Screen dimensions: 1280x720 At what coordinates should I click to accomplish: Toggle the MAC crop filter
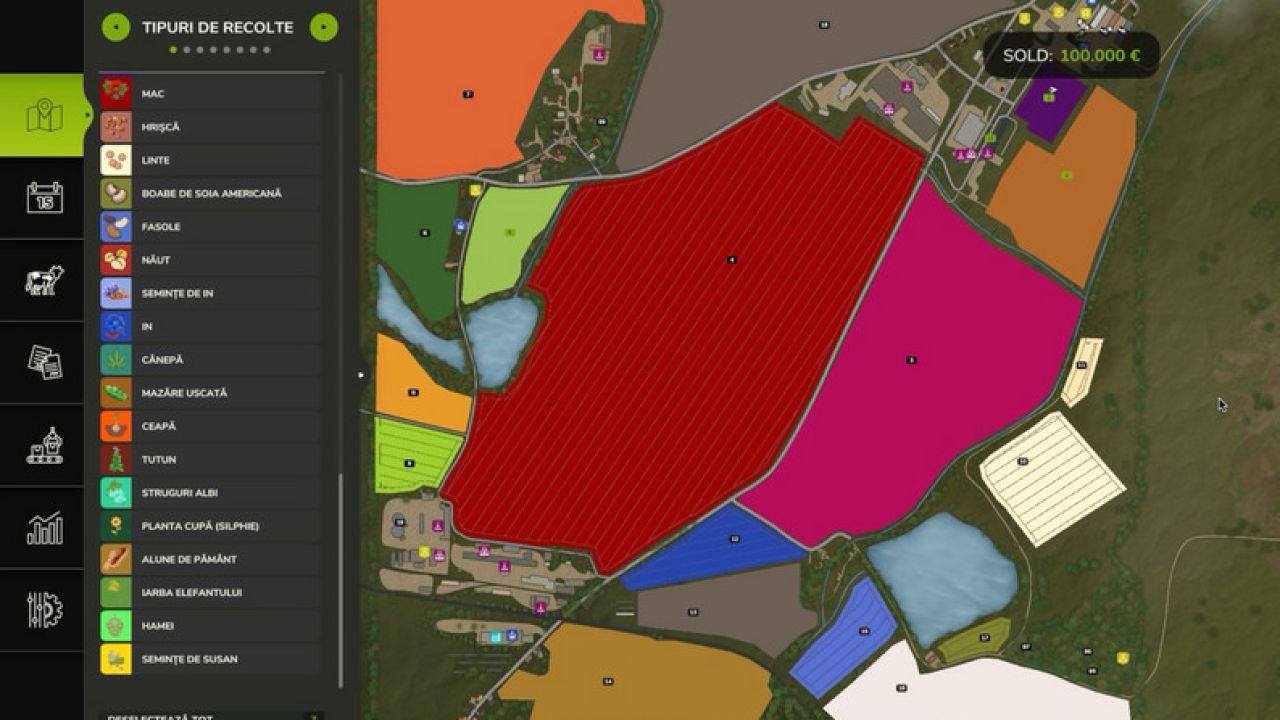pos(210,93)
